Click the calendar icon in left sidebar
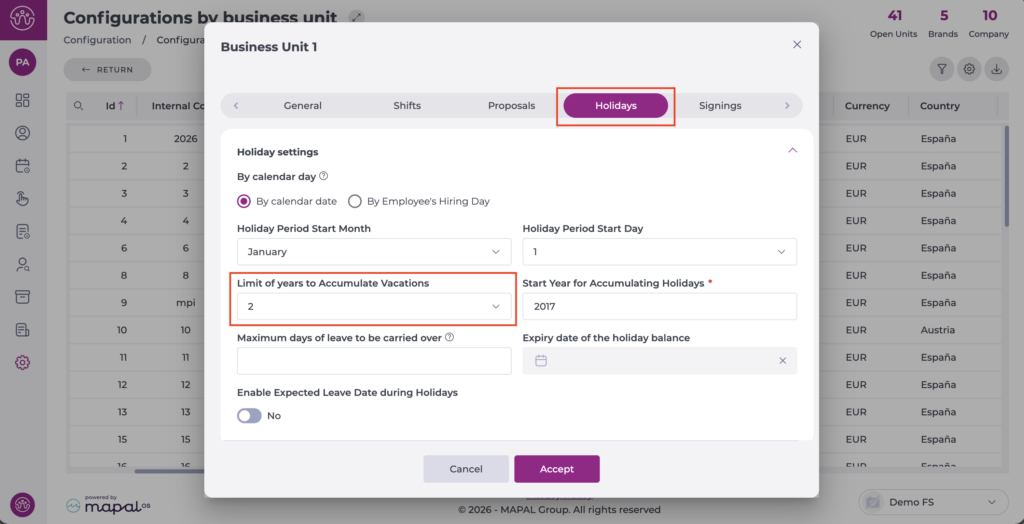The height and width of the screenshot is (524, 1024). pos(22,166)
